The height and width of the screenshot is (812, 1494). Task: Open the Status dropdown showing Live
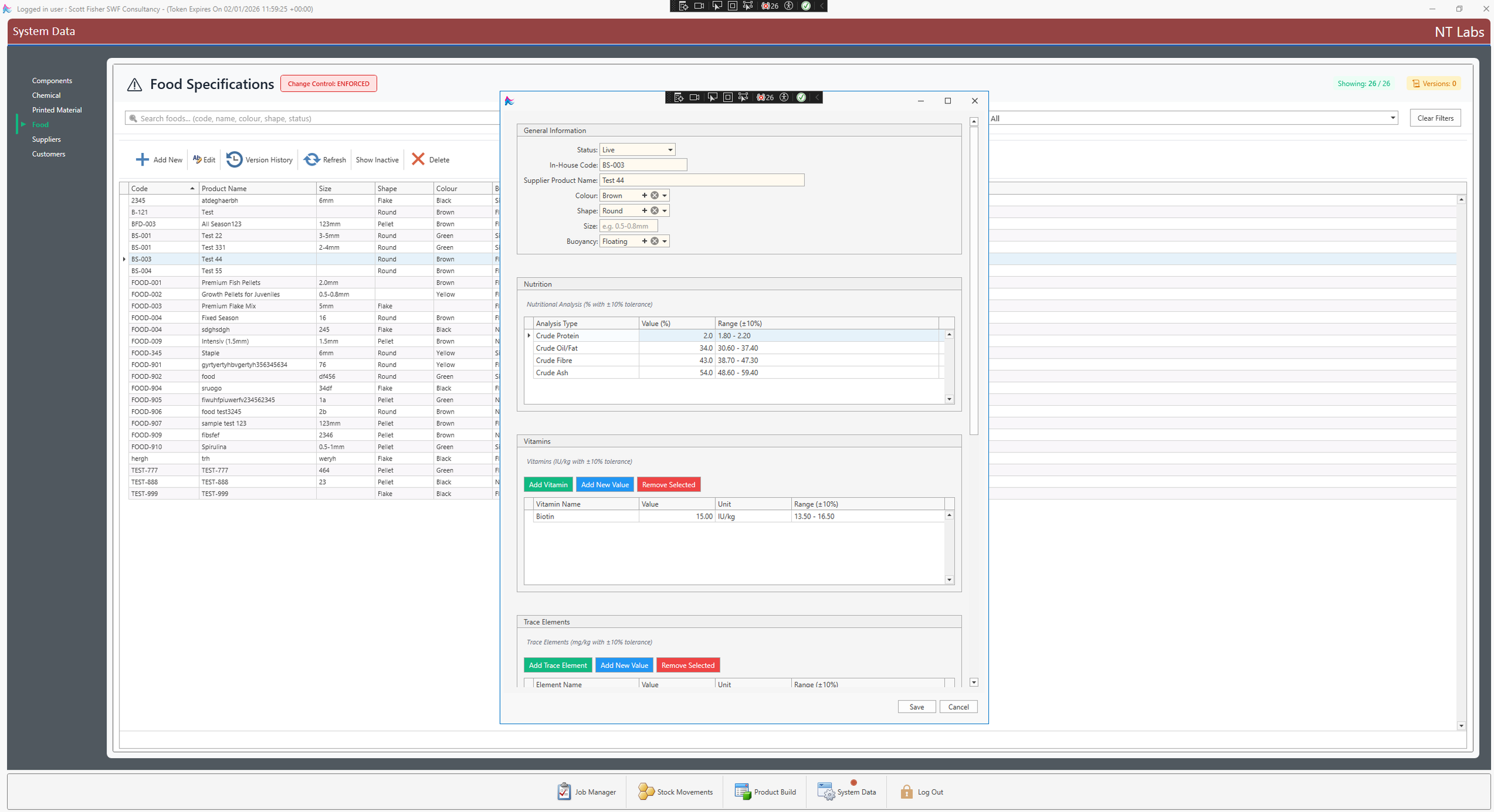669,149
